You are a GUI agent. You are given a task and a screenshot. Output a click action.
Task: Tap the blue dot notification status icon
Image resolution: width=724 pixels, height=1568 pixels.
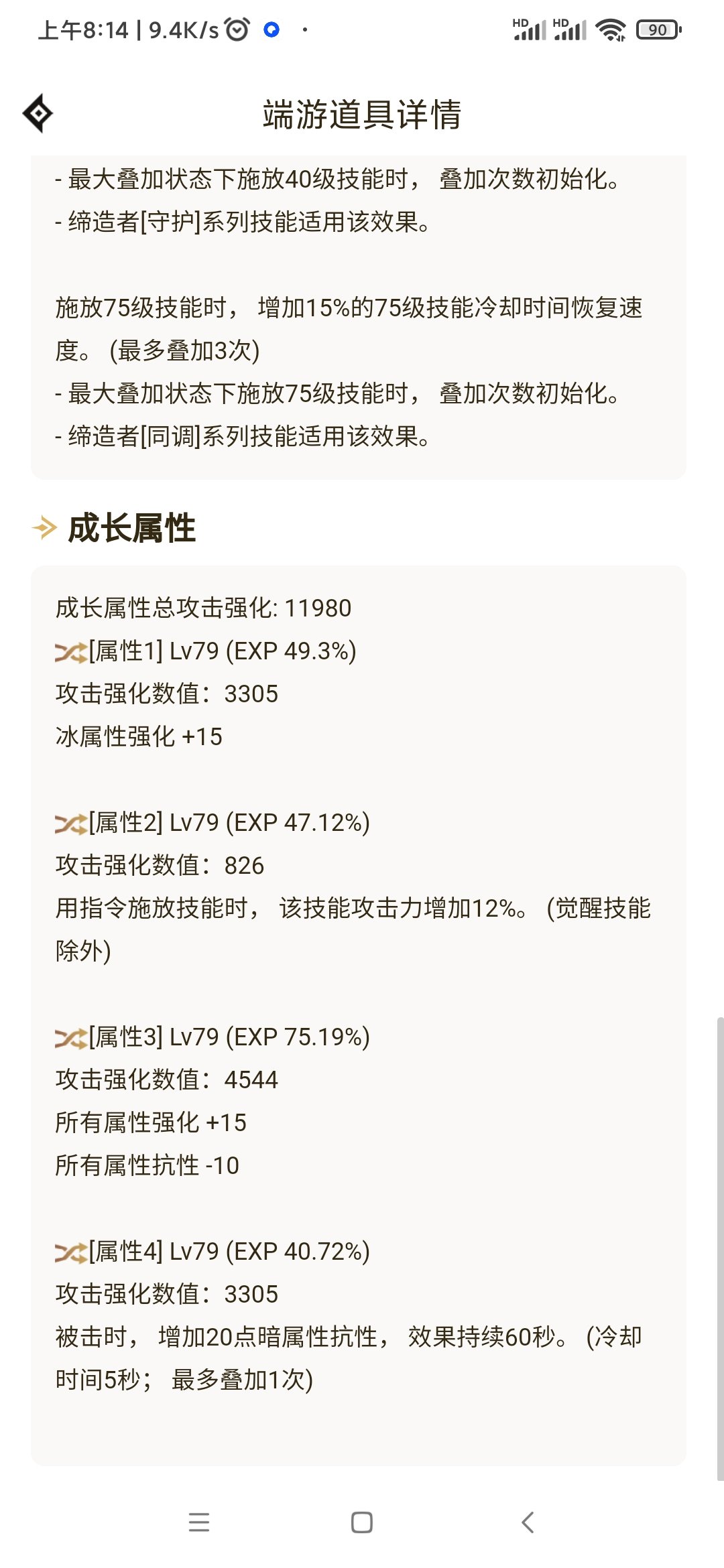[x=271, y=29]
